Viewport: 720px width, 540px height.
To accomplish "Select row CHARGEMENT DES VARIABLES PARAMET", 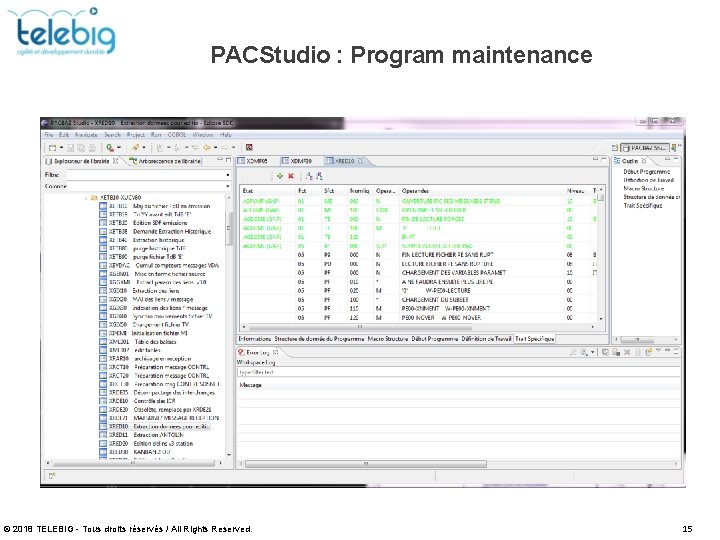I will tap(419, 273).
